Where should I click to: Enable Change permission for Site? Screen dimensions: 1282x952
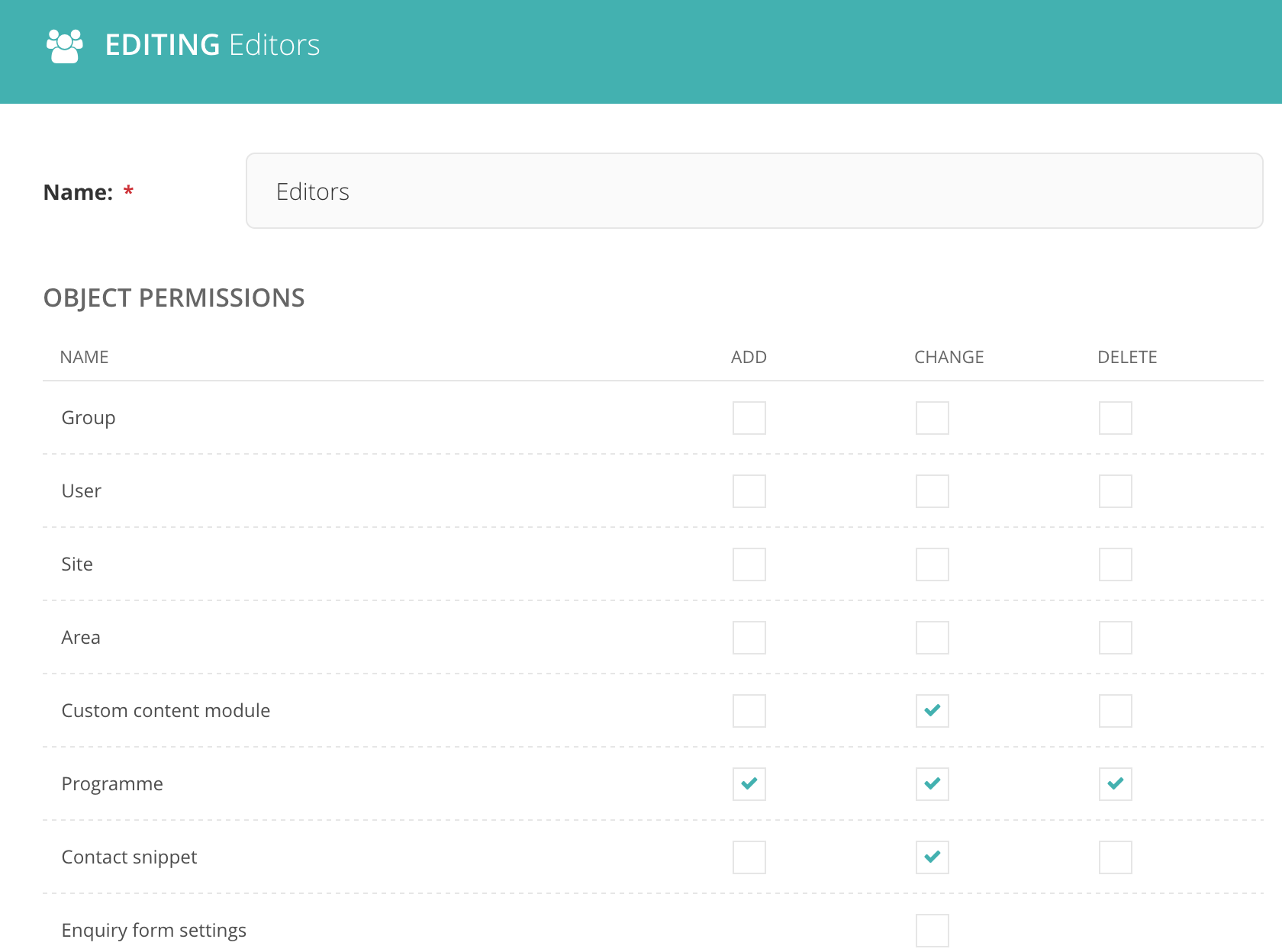[x=932, y=564]
